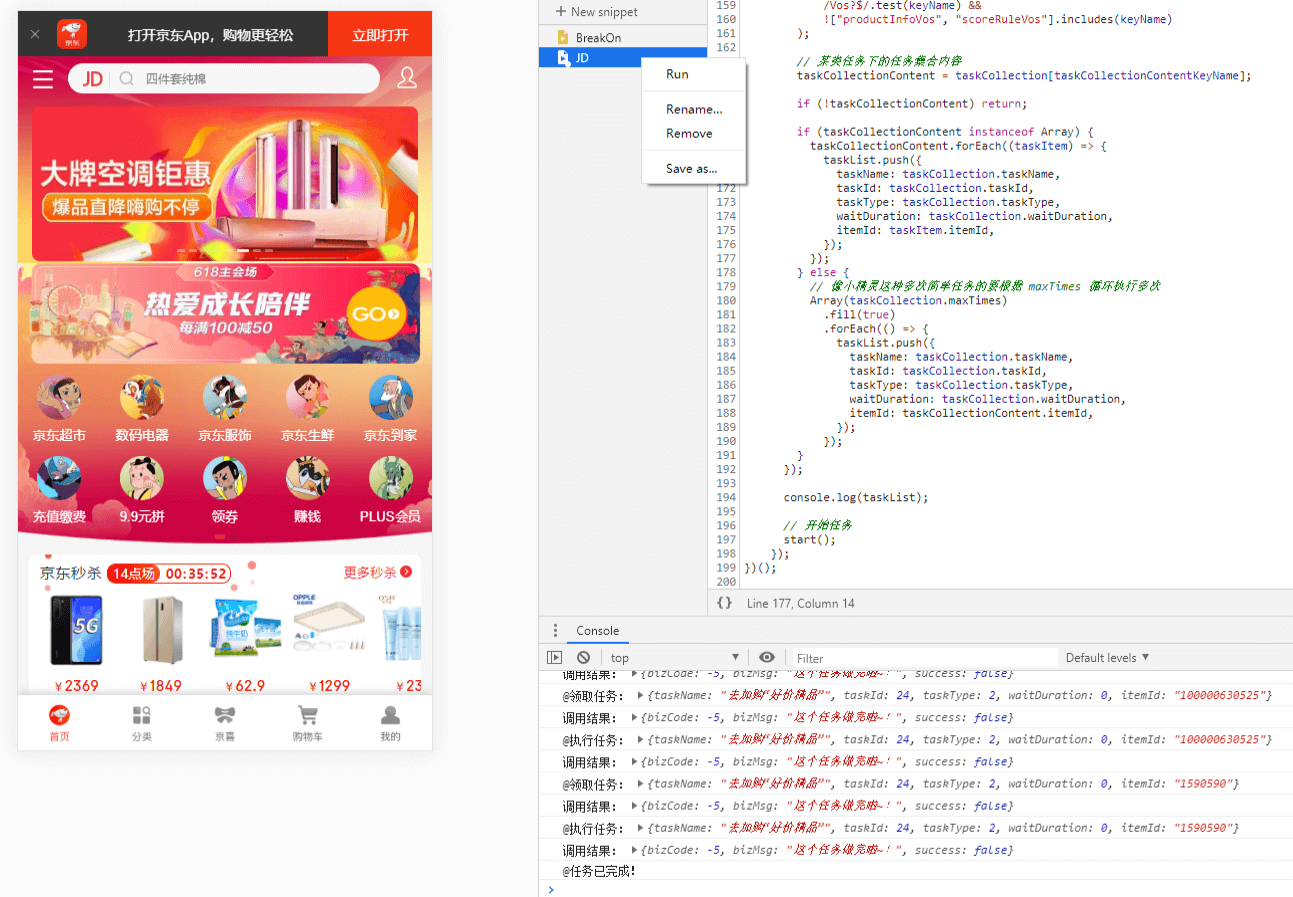Open the refrigerator product priced ¥1849
This screenshot has height=897, width=1293.
point(161,642)
